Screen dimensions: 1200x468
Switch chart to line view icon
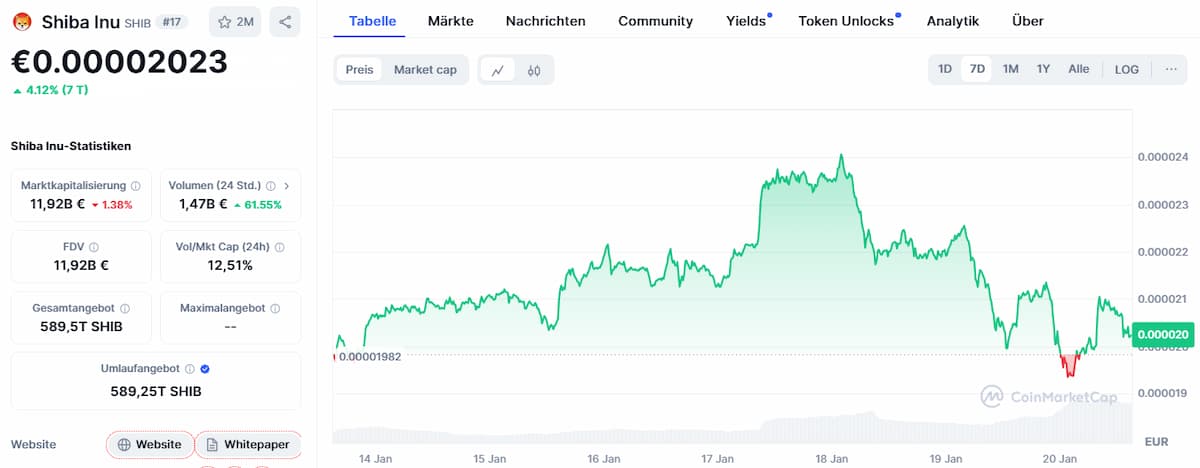pyautogui.click(x=497, y=70)
